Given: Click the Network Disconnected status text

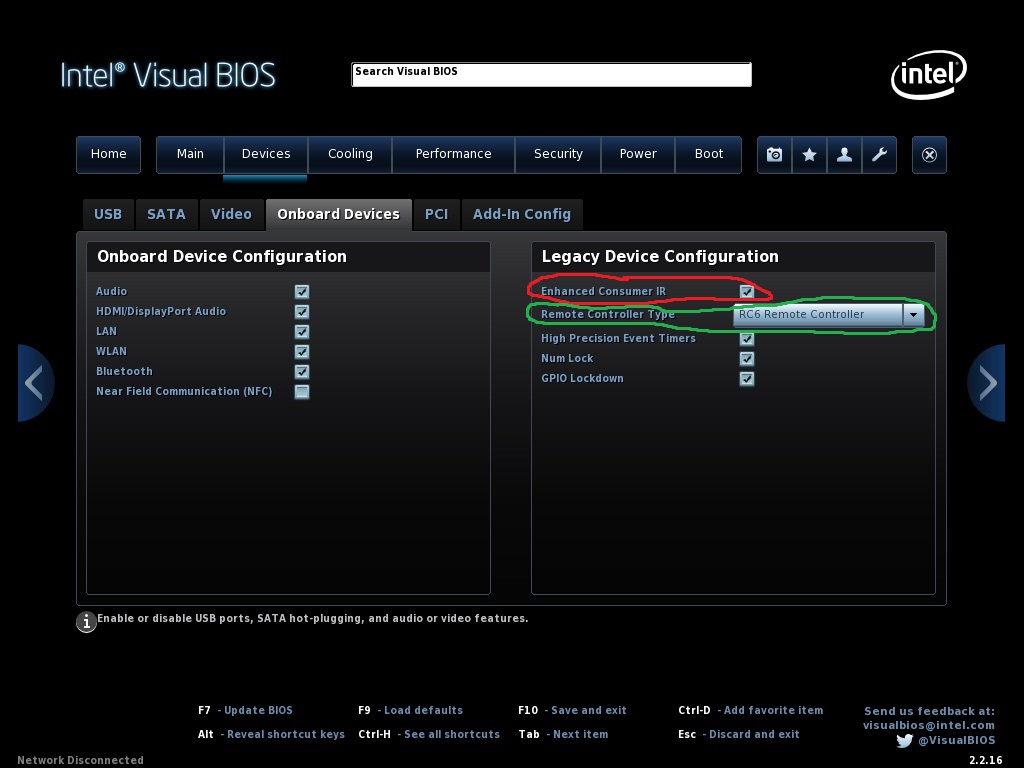Looking at the screenshot, I should pyautogui.click(x=80, y=760).
